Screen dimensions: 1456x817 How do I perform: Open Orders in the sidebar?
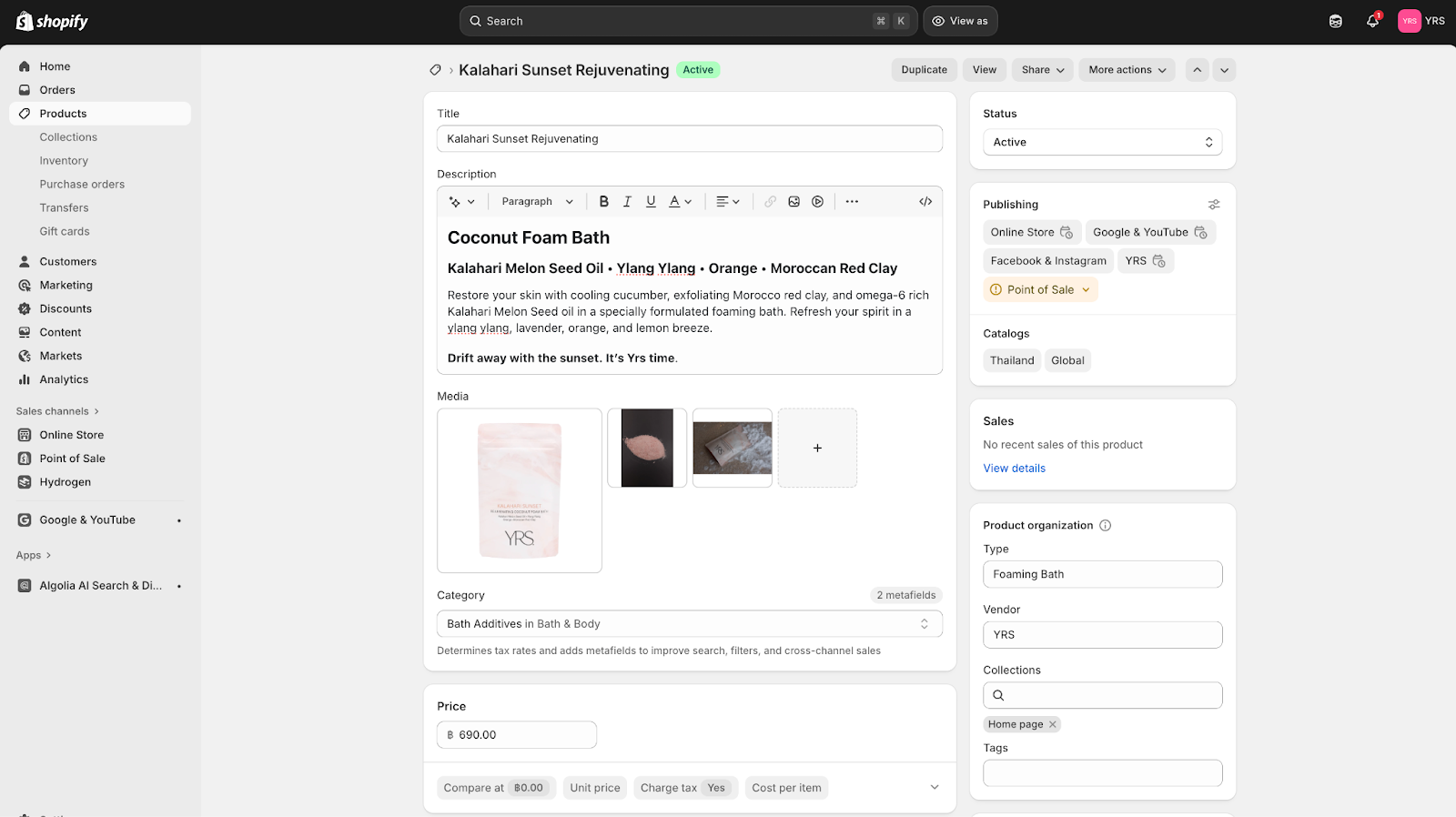coord(57,90)
